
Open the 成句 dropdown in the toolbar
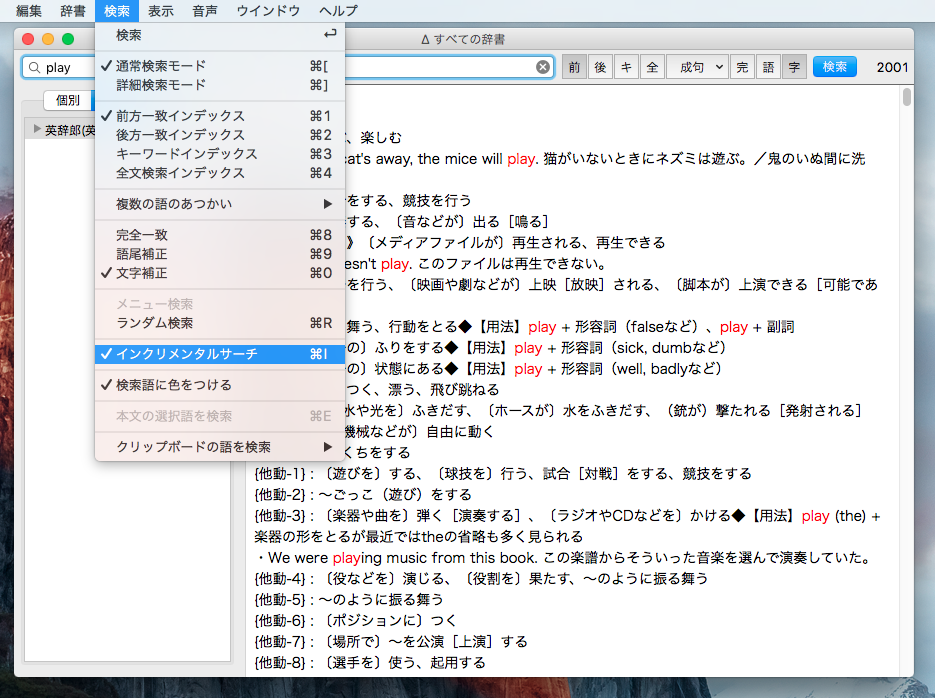point(697,67)
